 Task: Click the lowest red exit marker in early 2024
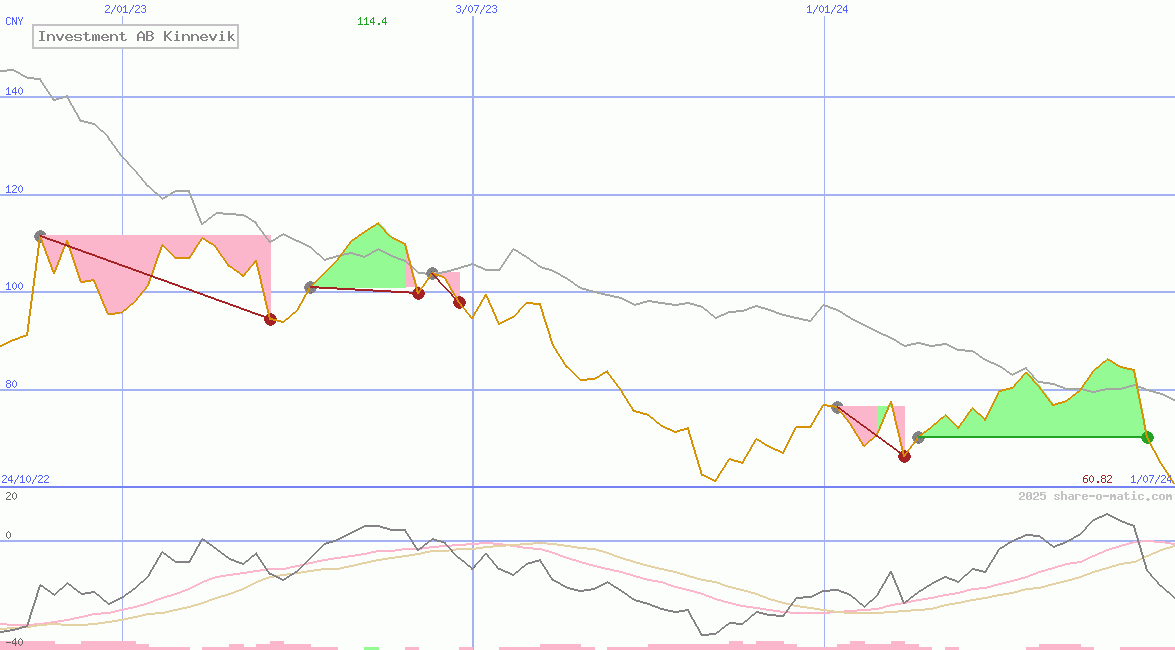pyautogui.click(x=904, y=456)
